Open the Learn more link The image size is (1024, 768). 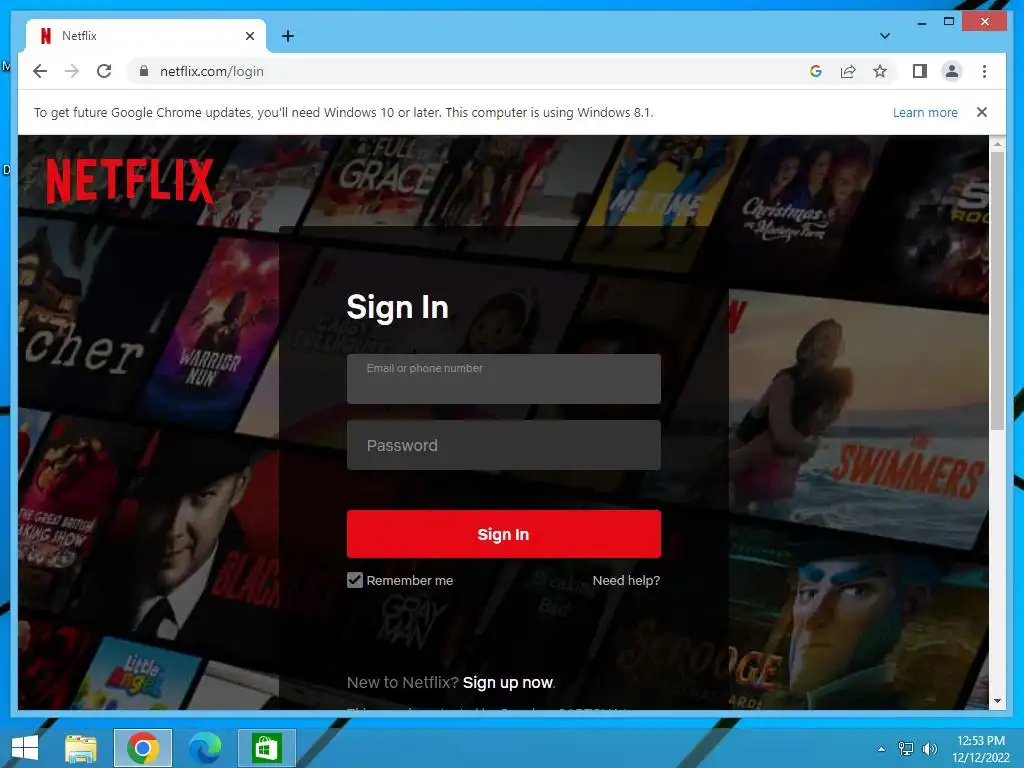coord(925,112)
